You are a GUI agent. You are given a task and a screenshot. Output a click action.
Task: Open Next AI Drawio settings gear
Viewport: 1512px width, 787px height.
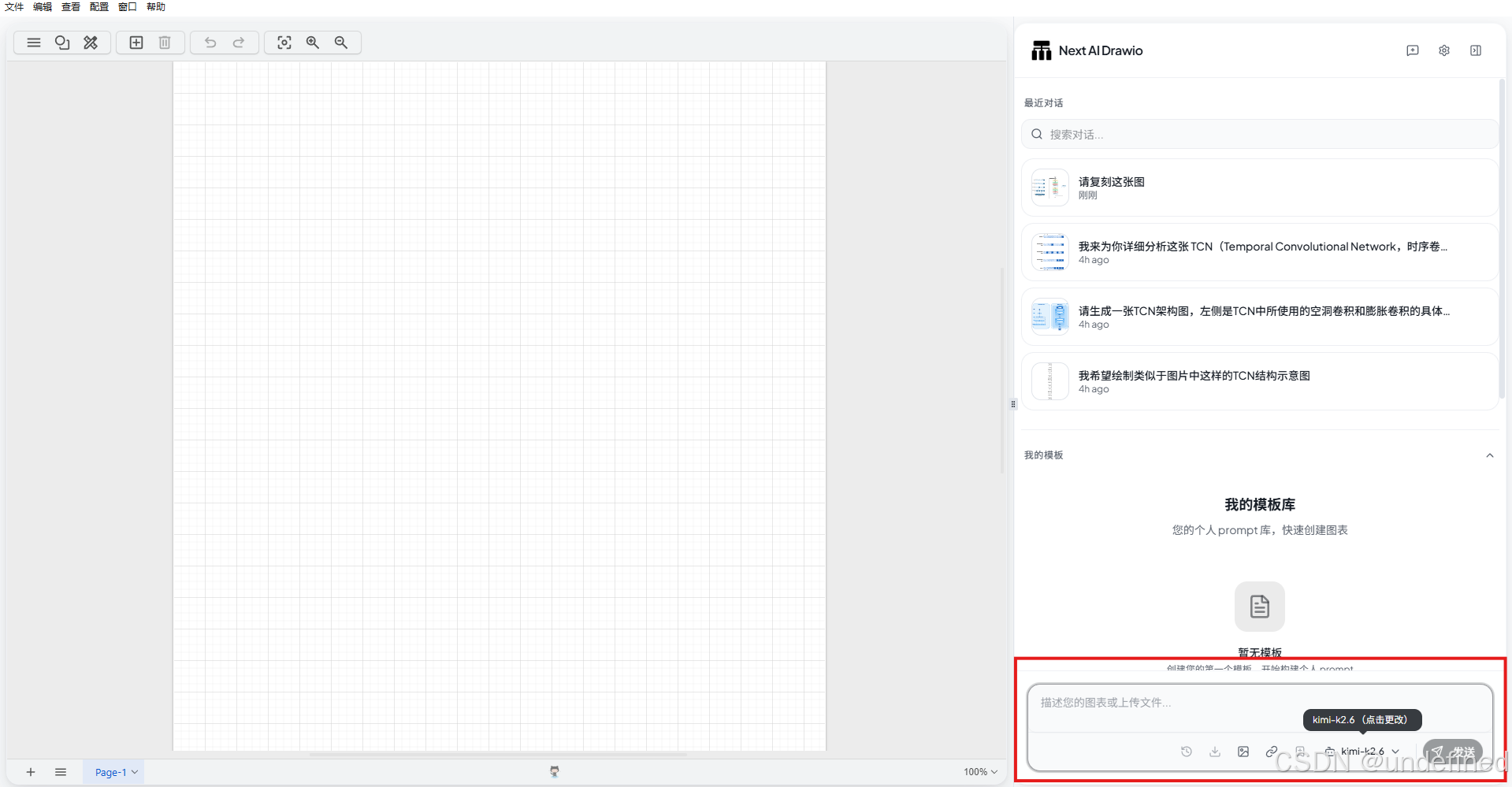[1444, 50]
